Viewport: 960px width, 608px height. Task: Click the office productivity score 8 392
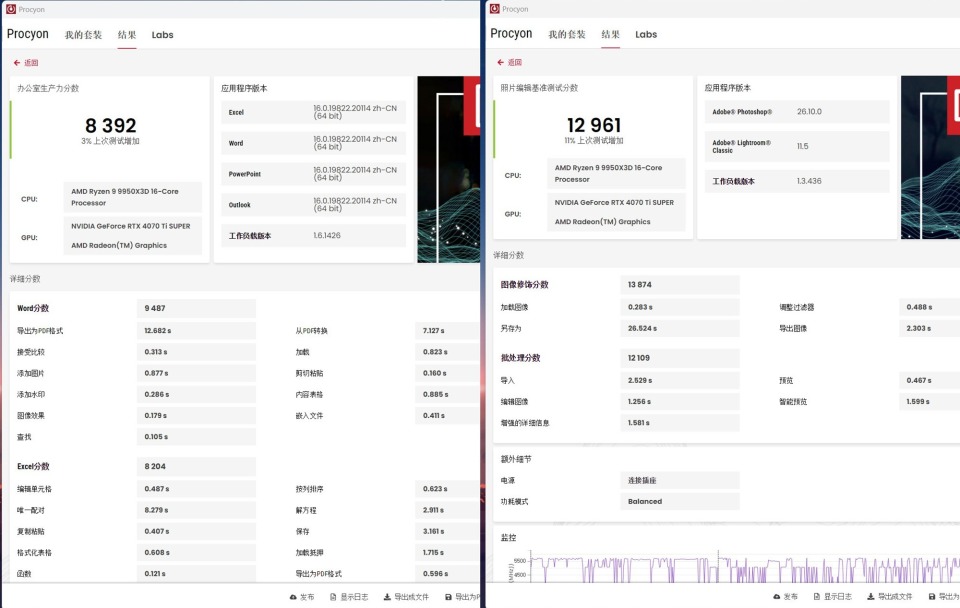click(111, 126)
